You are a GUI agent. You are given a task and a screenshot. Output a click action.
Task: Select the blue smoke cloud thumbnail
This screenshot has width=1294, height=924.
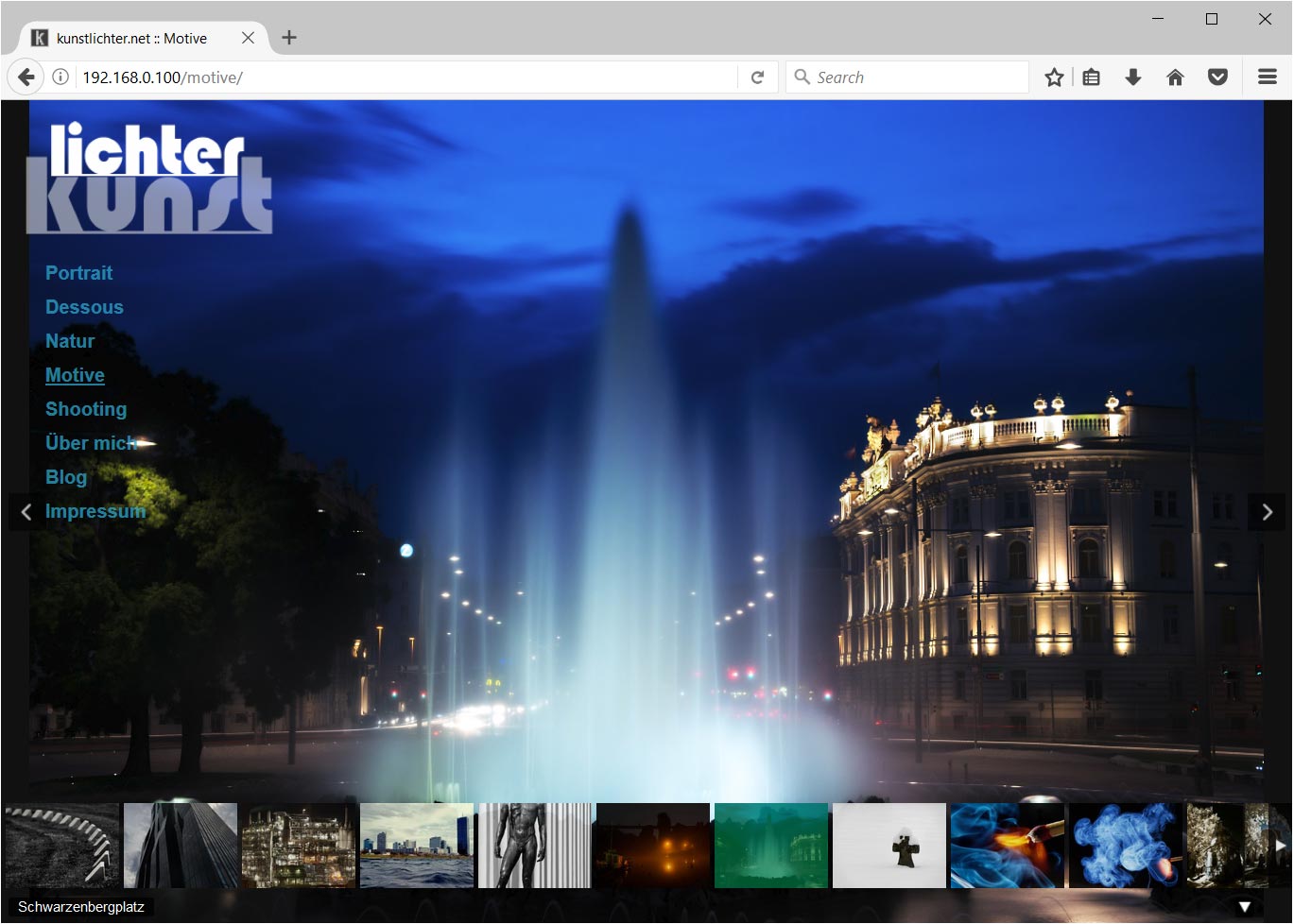click(x=1126, y=846)
